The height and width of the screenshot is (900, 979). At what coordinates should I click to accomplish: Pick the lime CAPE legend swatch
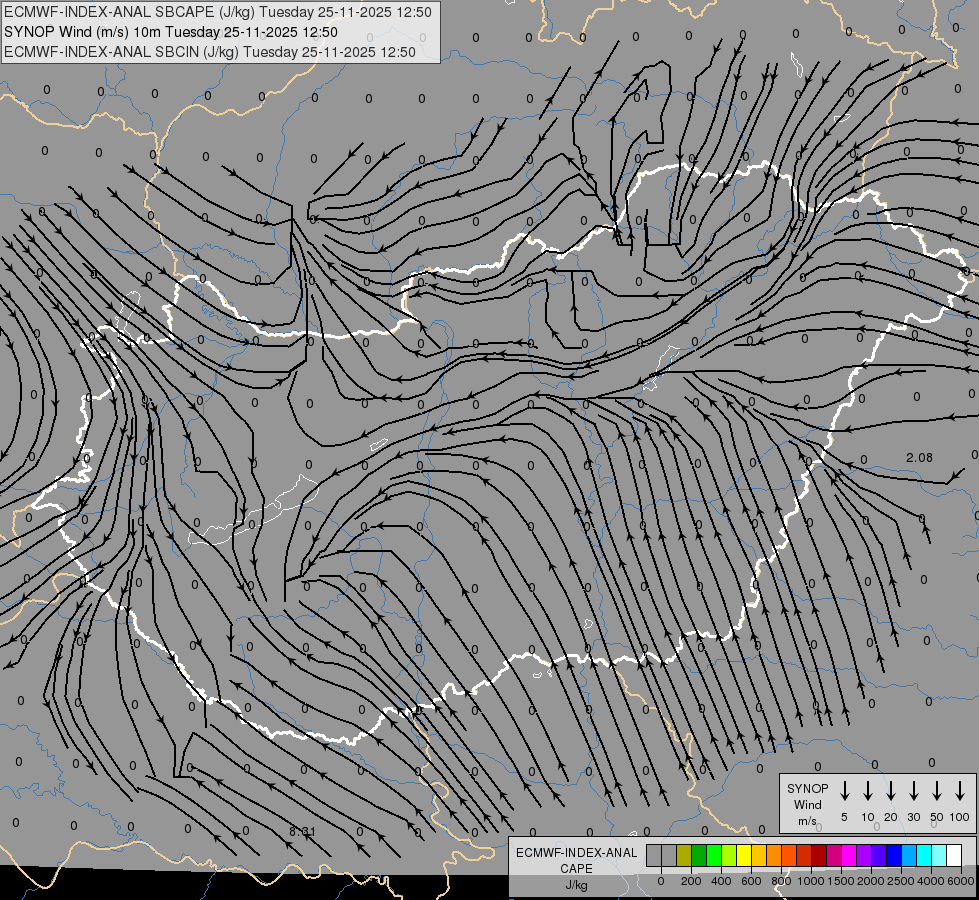[729, 855]
